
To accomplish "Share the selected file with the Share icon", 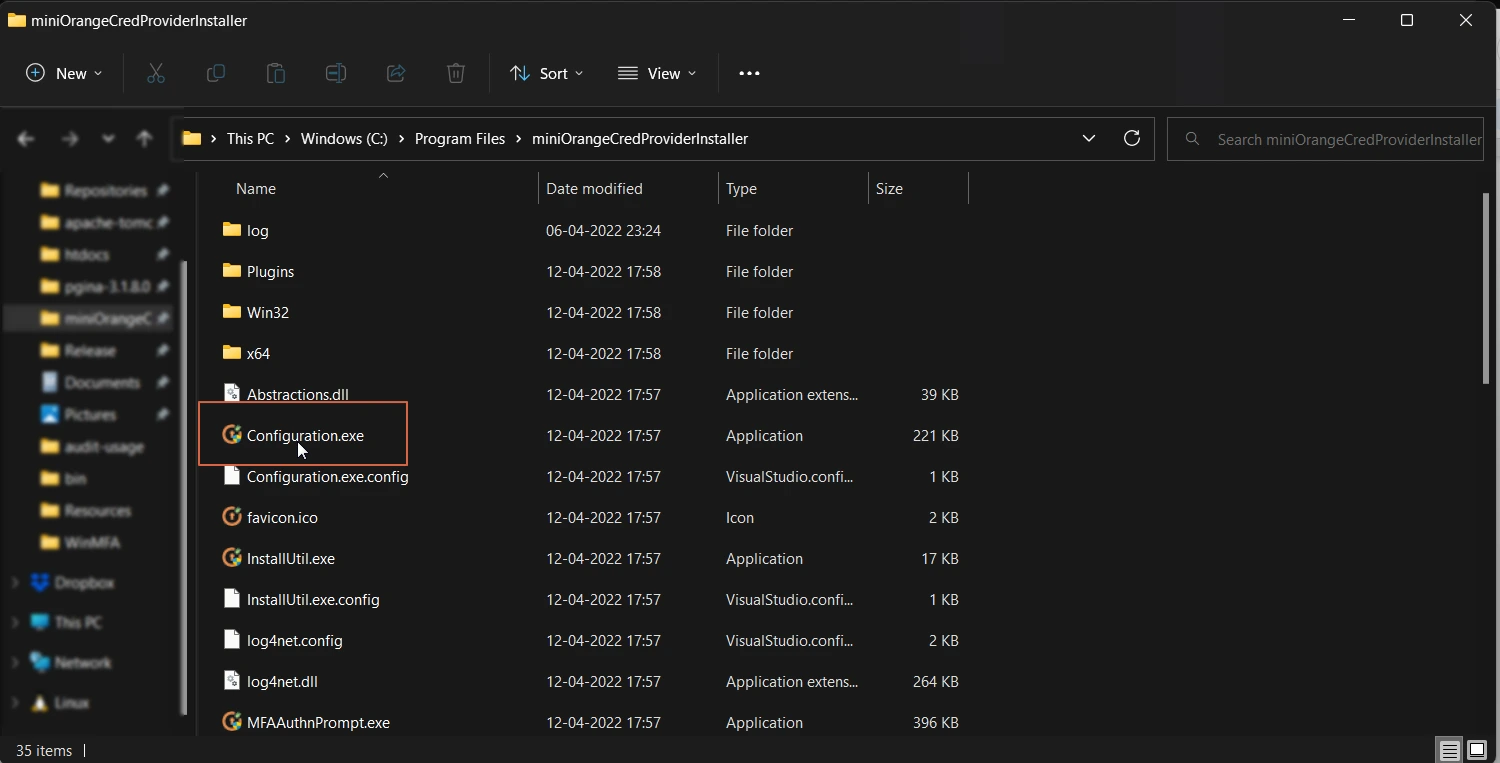I will (x=395, y=73).
